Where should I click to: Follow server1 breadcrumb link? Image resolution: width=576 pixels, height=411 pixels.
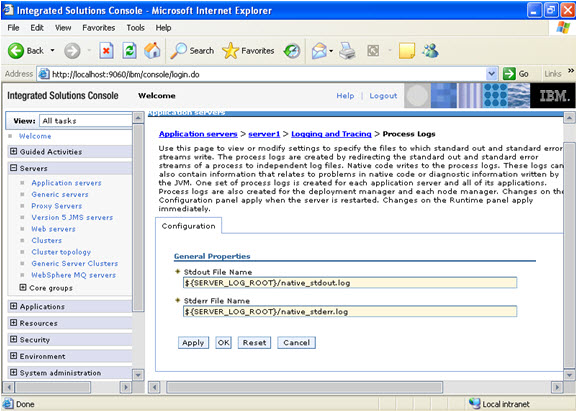click(264, 134)
